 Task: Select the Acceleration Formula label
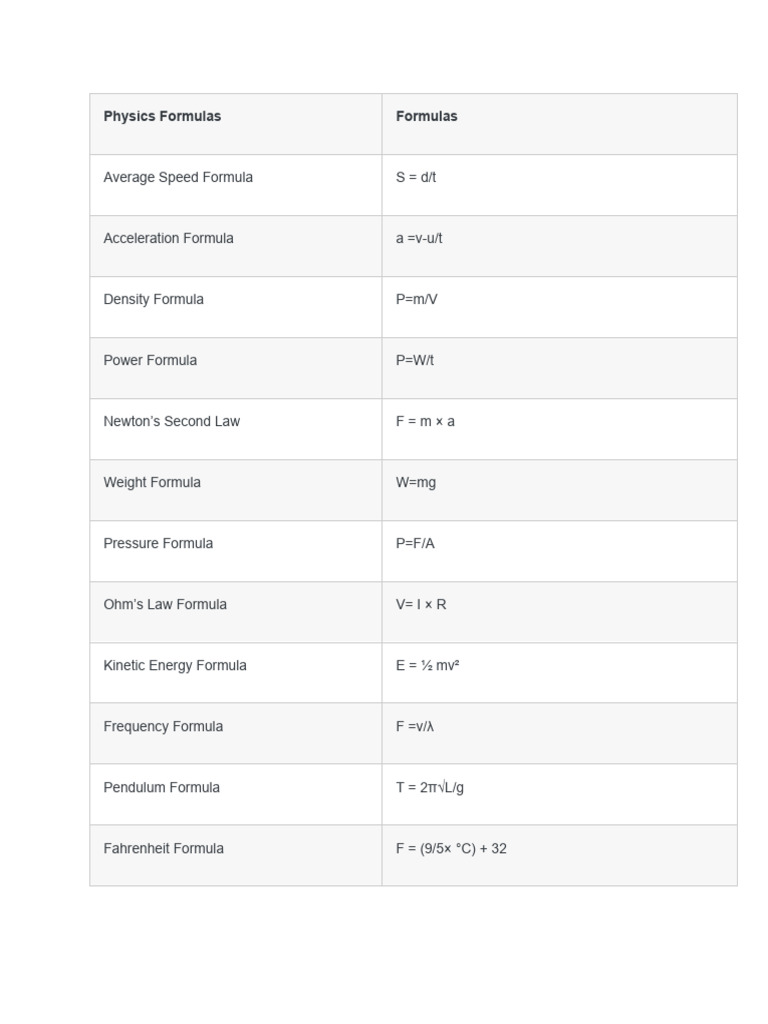pyautogui.click(x=168, y=238)
